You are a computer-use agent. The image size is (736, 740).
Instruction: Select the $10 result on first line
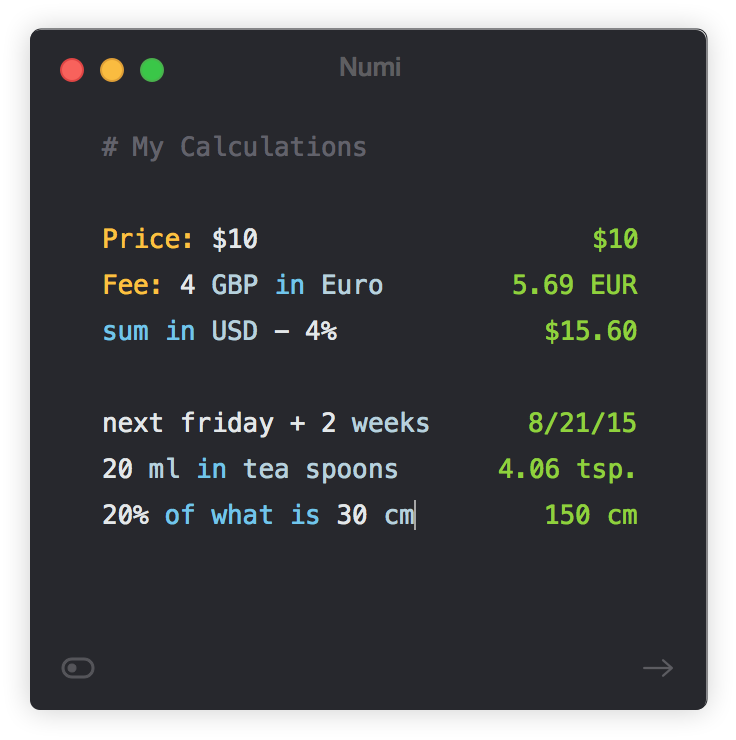(615, 238)
